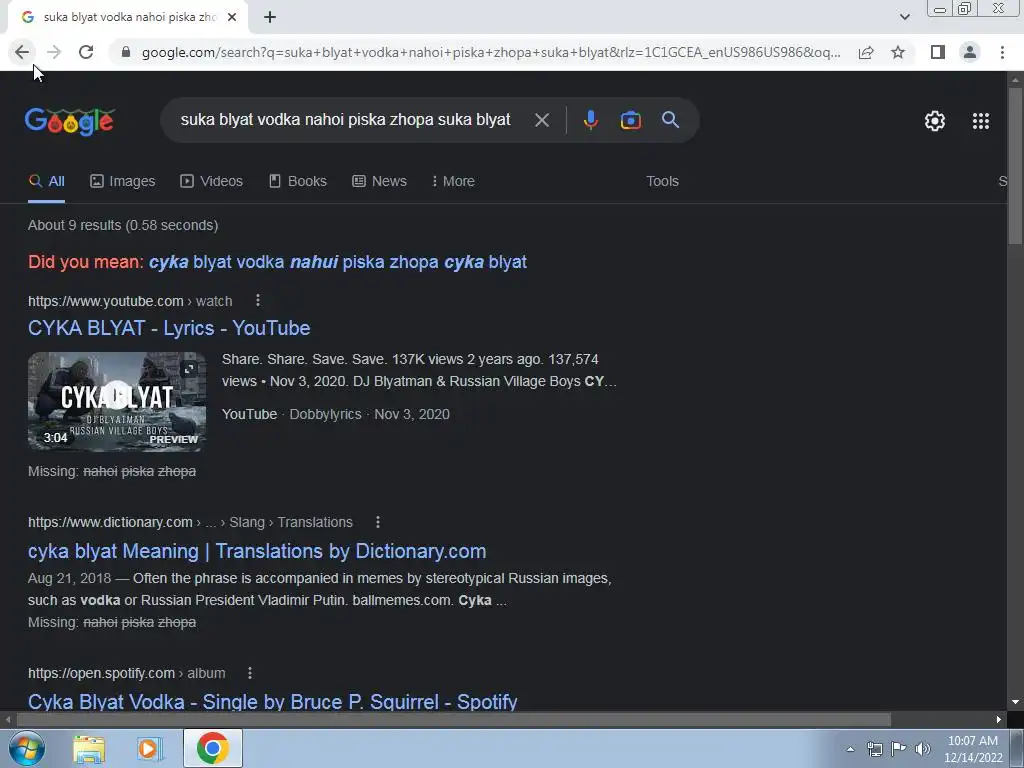This screenshot has width=1024, height=768.
Task: Open the Chrome profile avatar icon
Action: [x=970, y=52]
